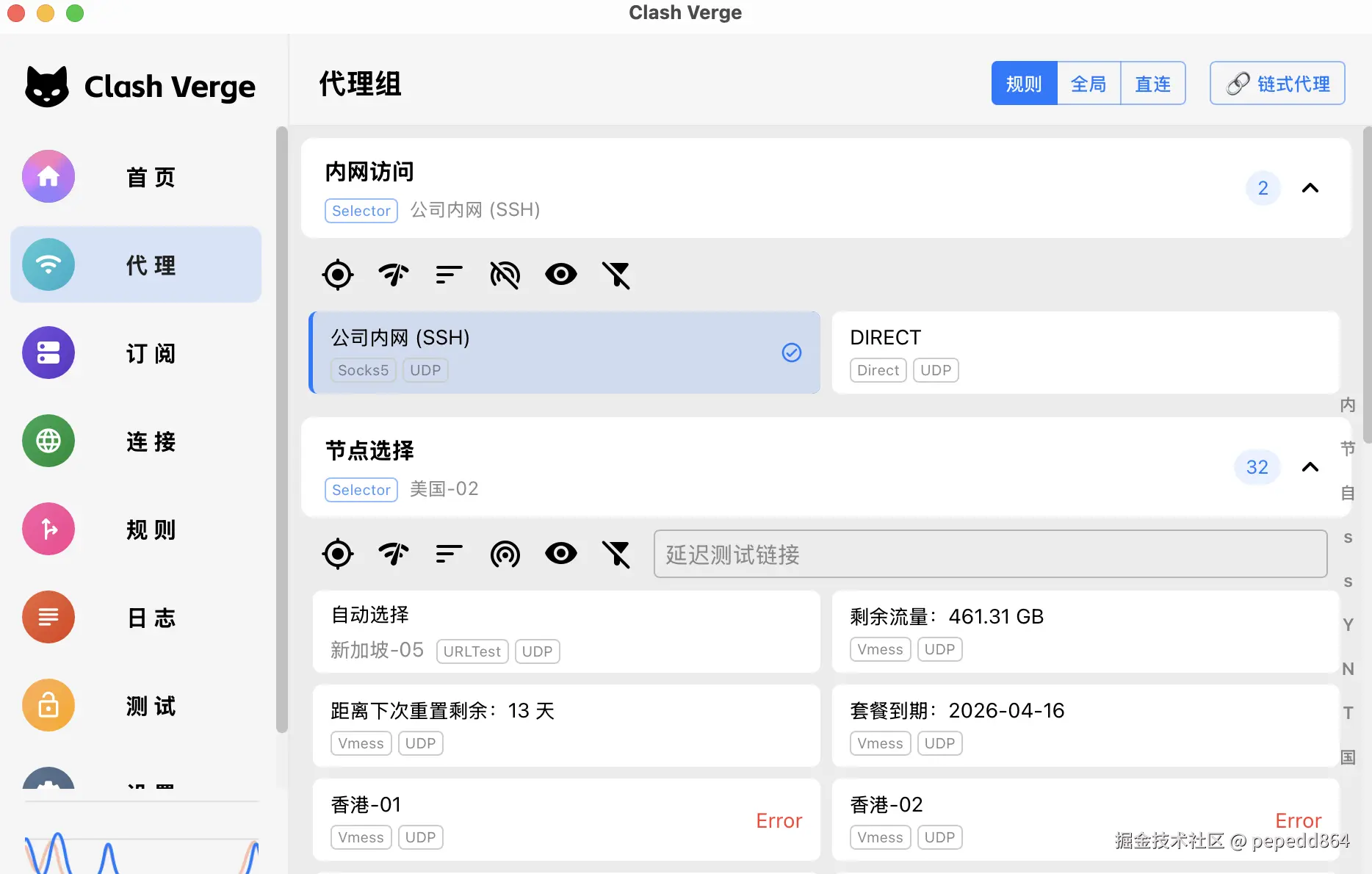
Task: Toggle delay check URL icon in 内网访问
Action: click(505, 275)
